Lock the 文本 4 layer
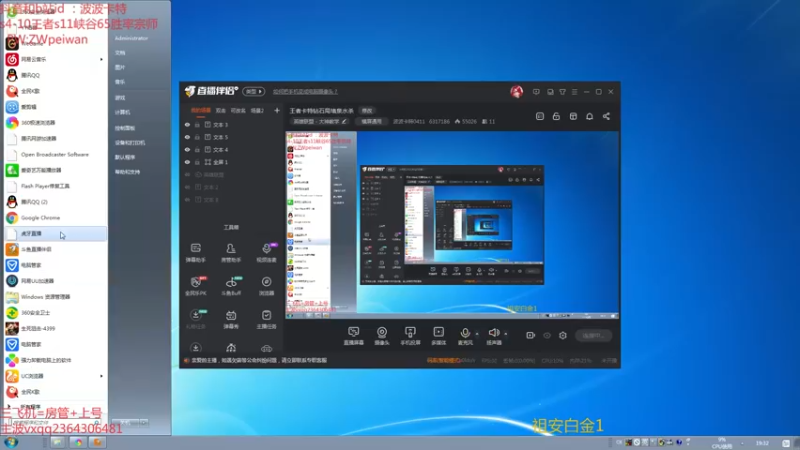Image resolution: width=800 pixels, height=450 pixels. click(197, 149)
